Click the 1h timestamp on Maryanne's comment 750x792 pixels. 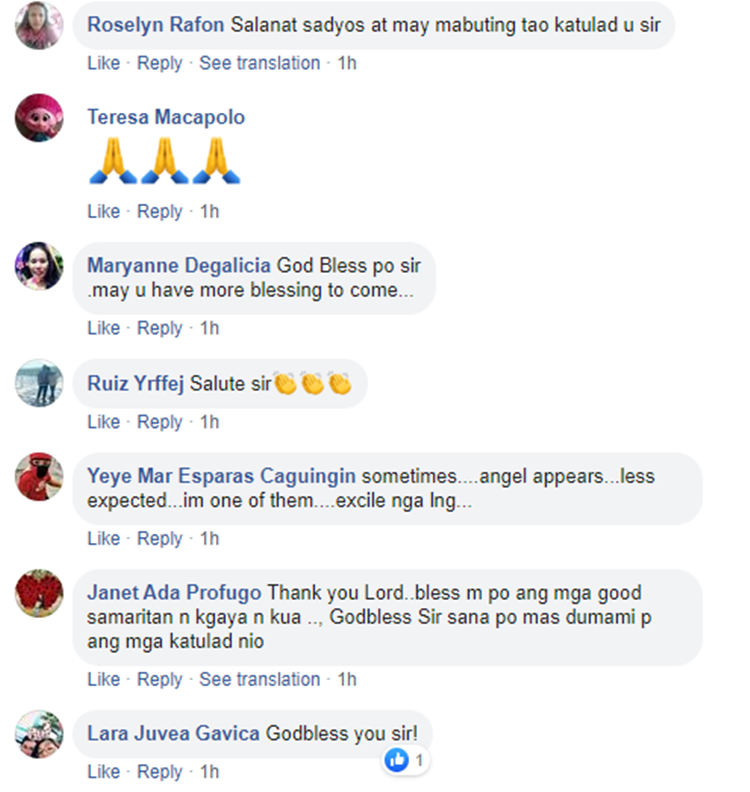(x=210, y=328)
